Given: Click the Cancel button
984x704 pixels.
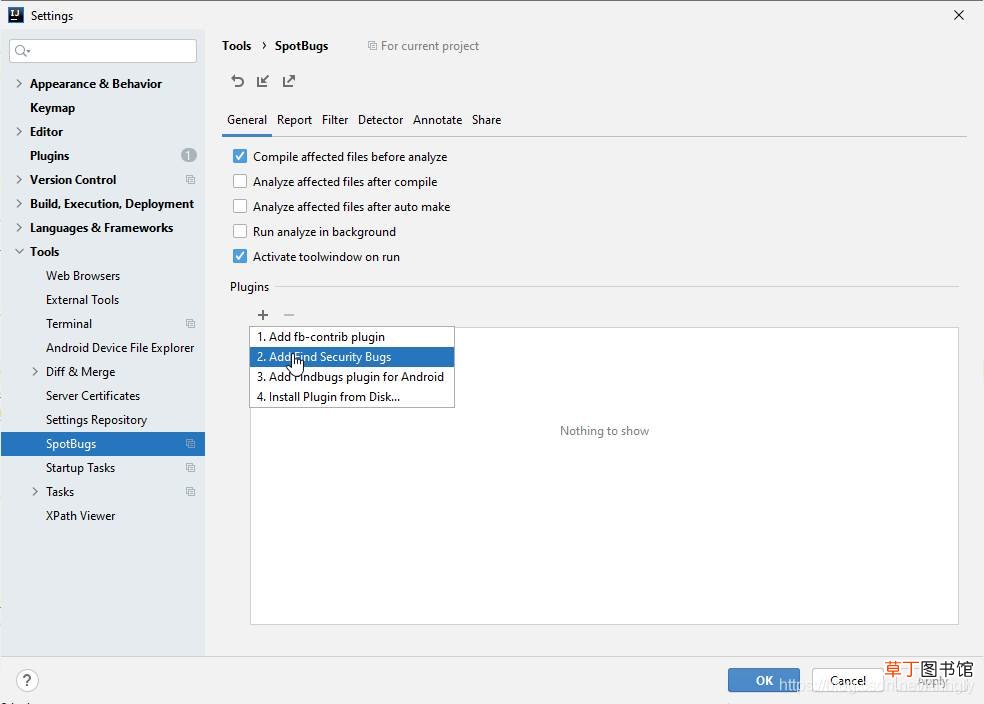Looking at the screenshot, I should pos(848,680).
